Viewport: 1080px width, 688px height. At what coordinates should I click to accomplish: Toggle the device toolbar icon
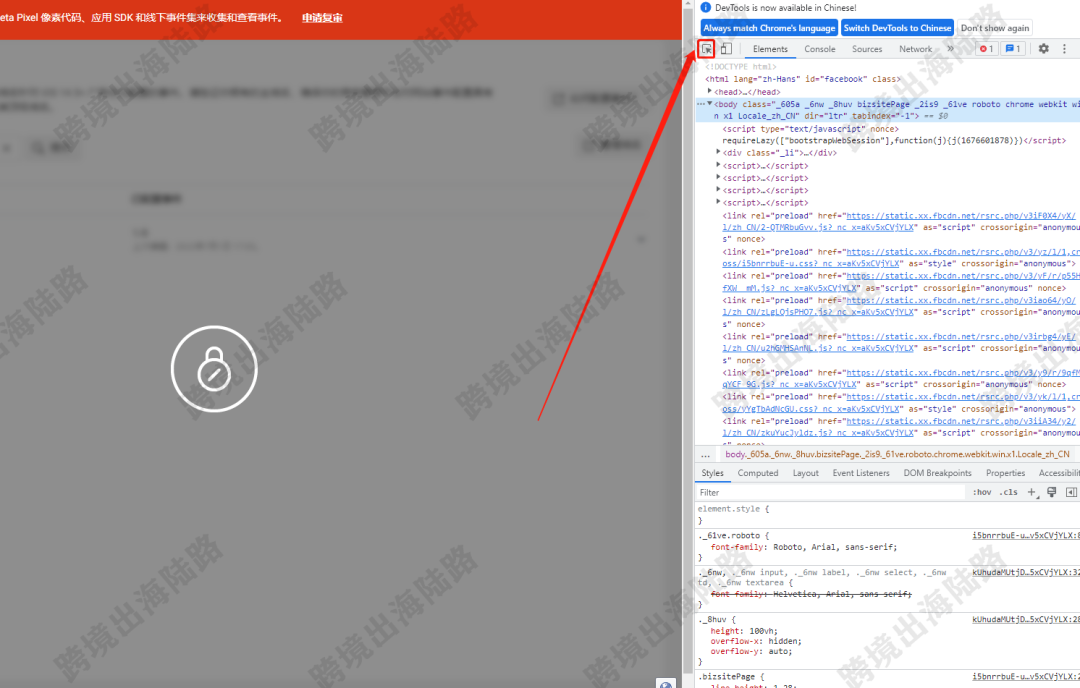click(726, 49)
